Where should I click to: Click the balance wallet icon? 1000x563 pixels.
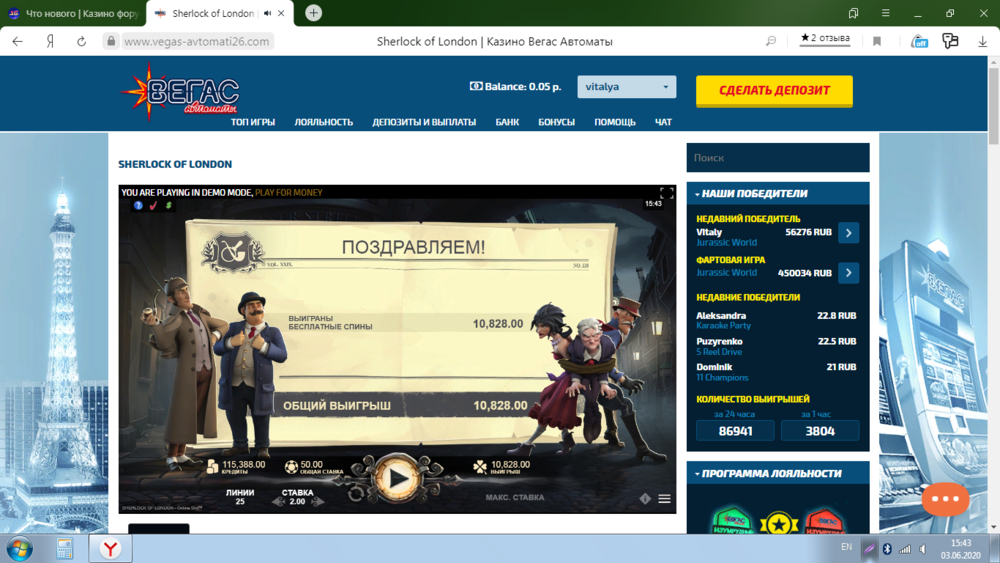476,86
